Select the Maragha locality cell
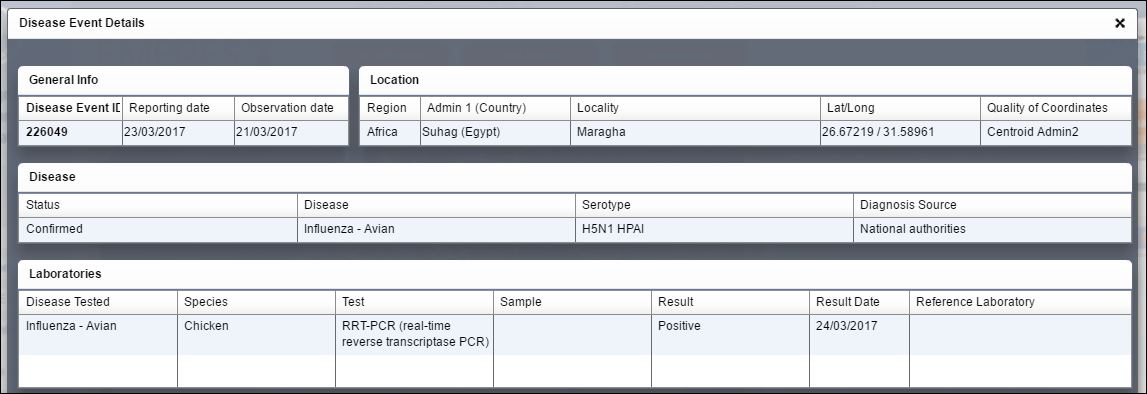 (696, 132)
